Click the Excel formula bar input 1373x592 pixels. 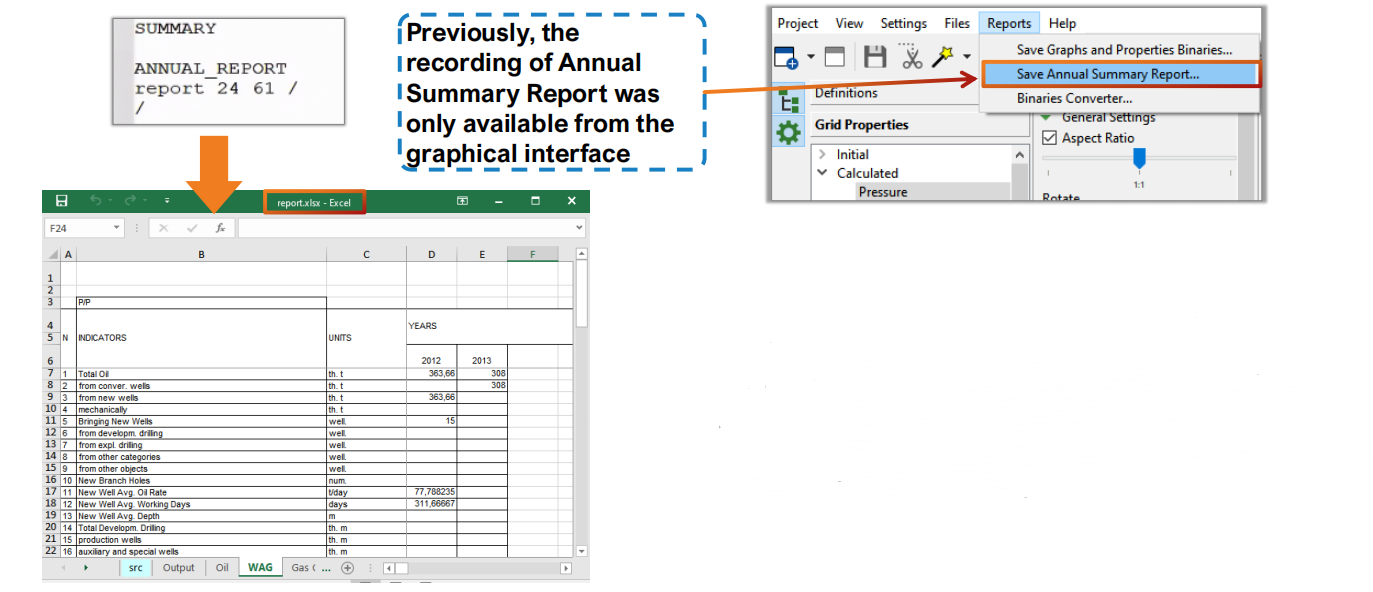point(405,228)
